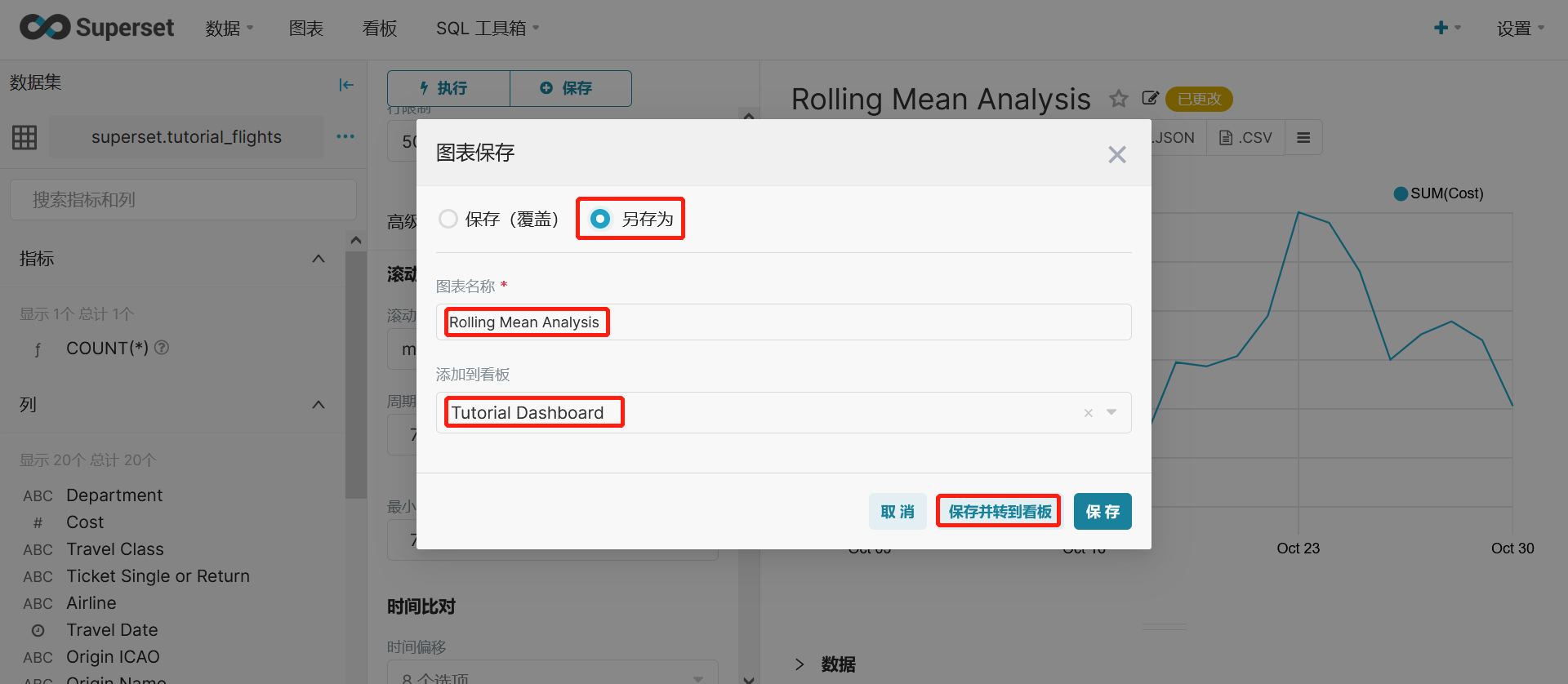Go to 看板 dashboards page
This screenshot has width=1568, height=684.
(380, 29)
